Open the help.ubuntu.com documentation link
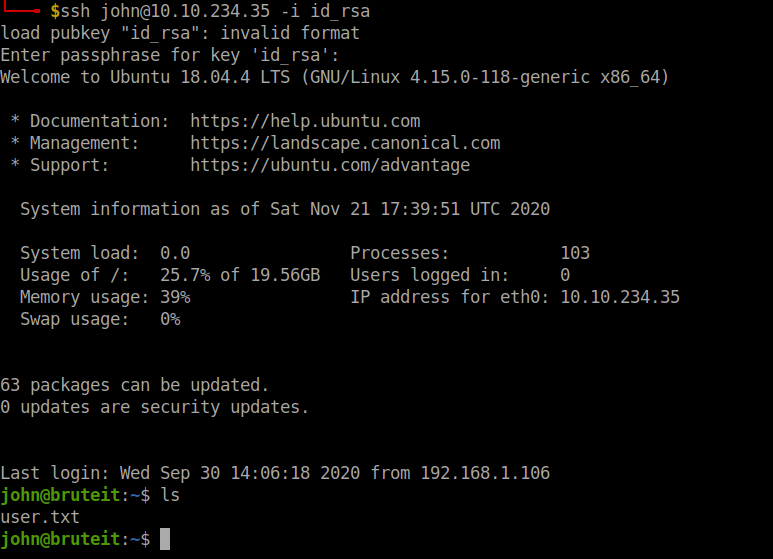This screenshot has width=773, height=559. (x=305, y=121)
